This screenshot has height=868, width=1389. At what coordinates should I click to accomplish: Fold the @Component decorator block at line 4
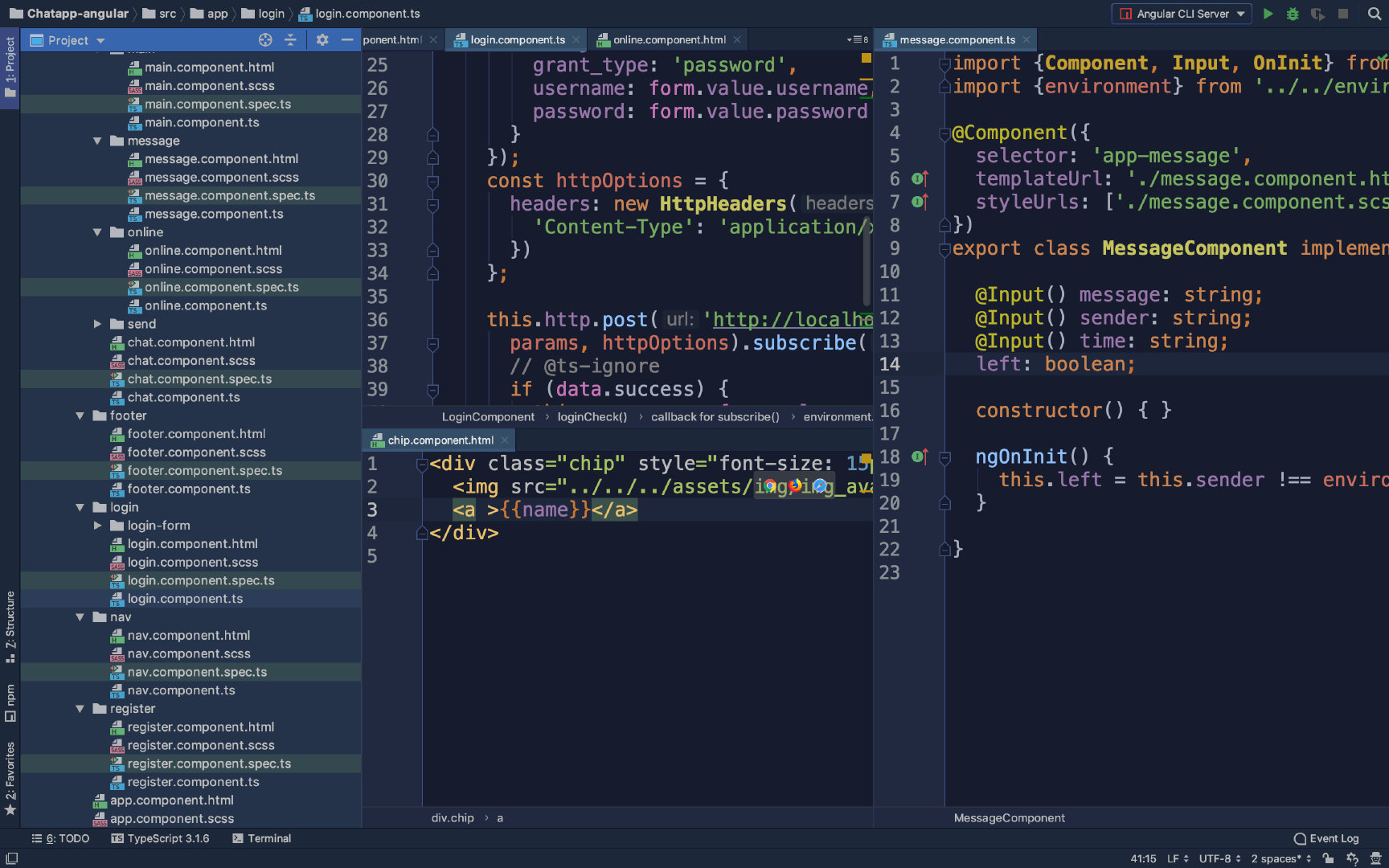click(945, 133)
